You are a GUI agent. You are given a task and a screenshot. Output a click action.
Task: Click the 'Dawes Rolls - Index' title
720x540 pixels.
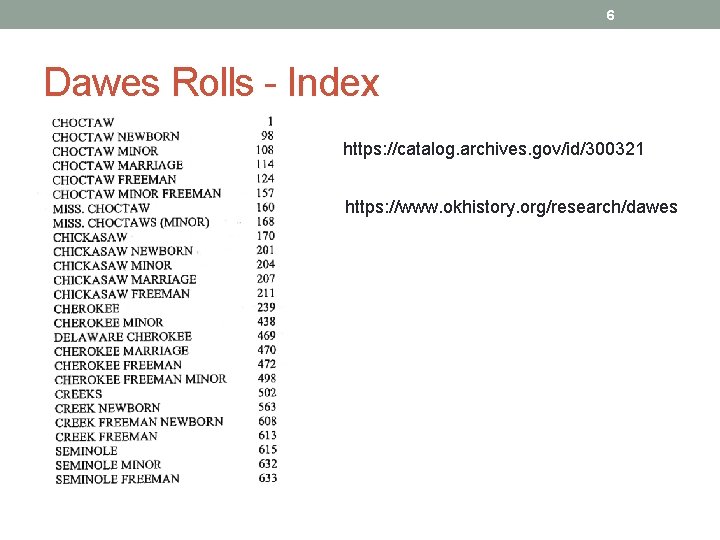click(212, 82)
